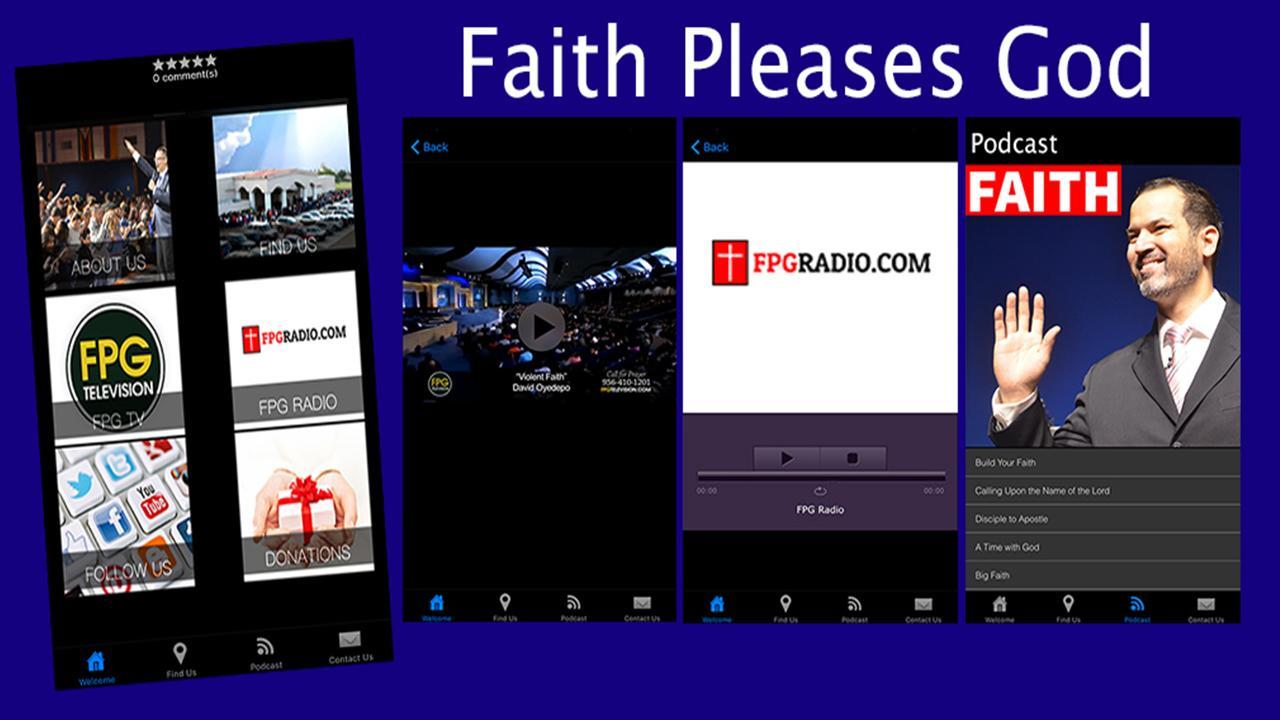Open the Donations gift tile
1280x720 pixels.
[305, 502]
